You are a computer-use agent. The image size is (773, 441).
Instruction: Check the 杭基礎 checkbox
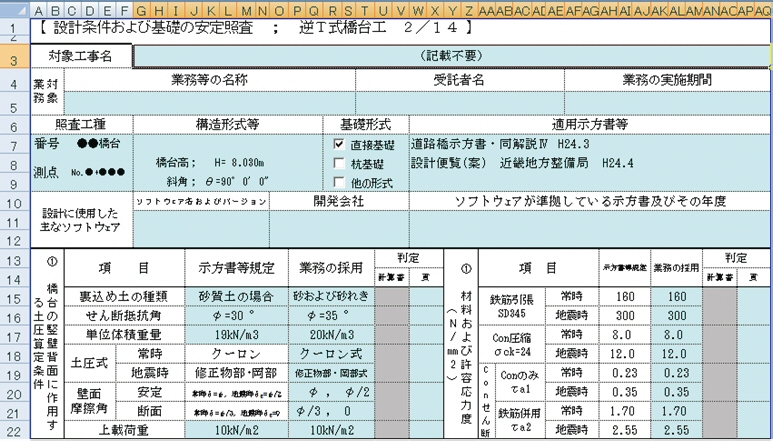coord(339,163)
